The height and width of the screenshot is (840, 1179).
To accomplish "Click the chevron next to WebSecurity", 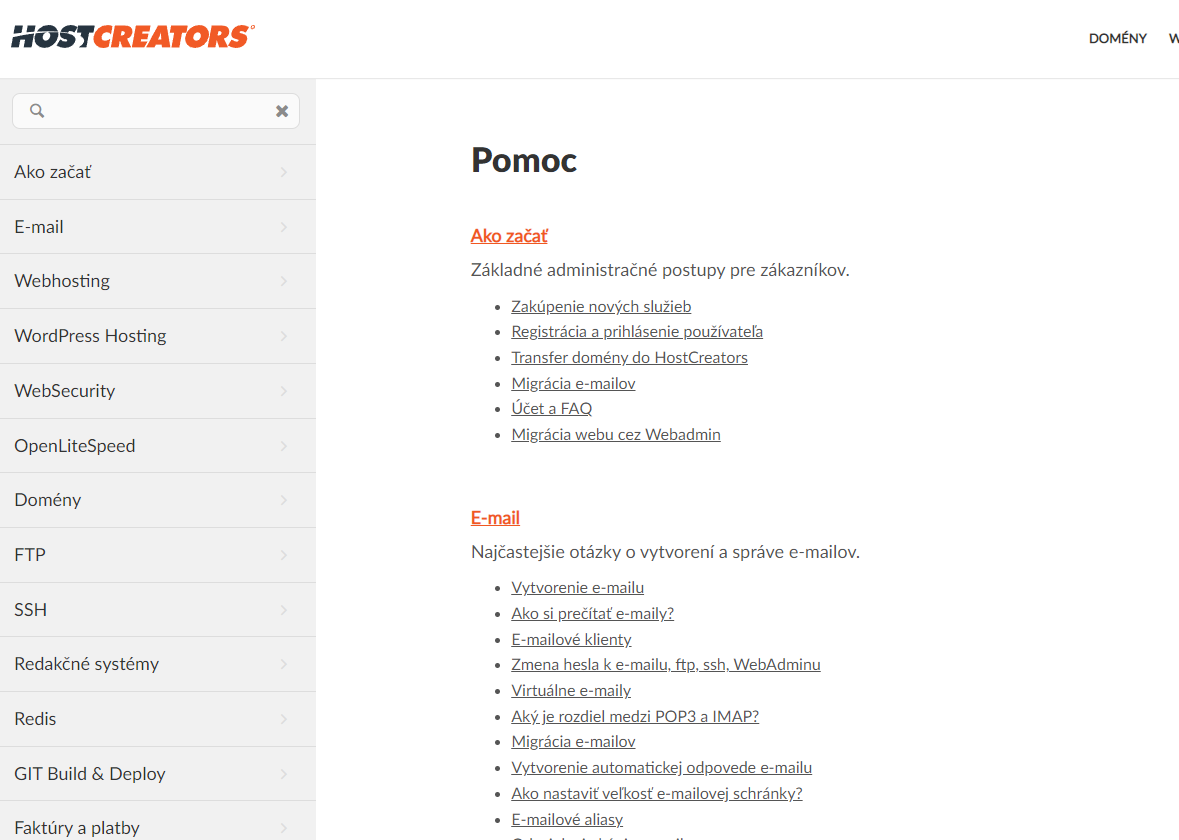I will (283, 391).
